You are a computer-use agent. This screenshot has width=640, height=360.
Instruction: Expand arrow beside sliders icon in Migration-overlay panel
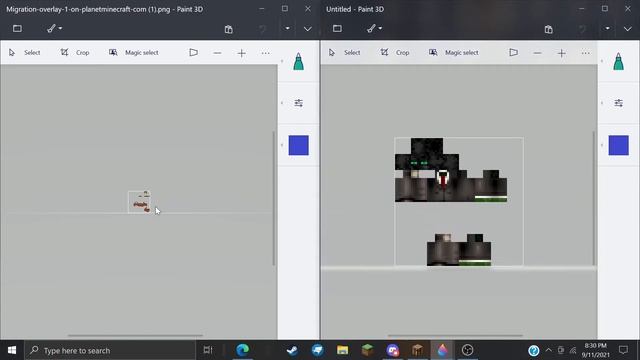tap(282, 103)
